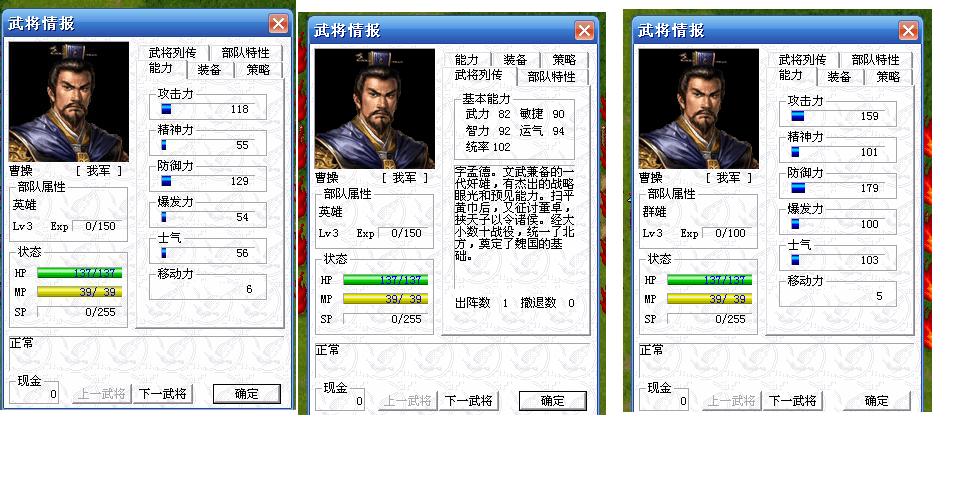Open 装备 tab in right window
Screen dimensions: 959x484
click(839, 76)
